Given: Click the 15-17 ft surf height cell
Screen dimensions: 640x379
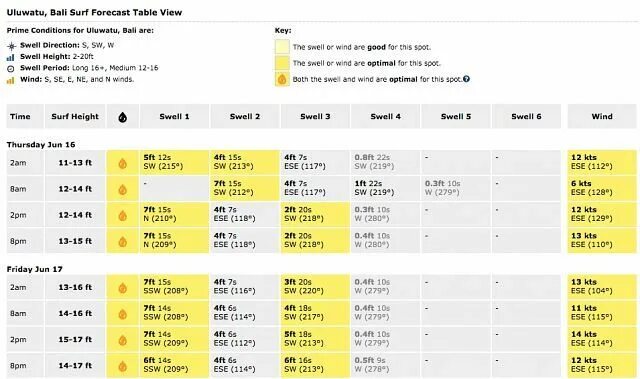Looking at the screenshot, I should (x=75, y=339).
